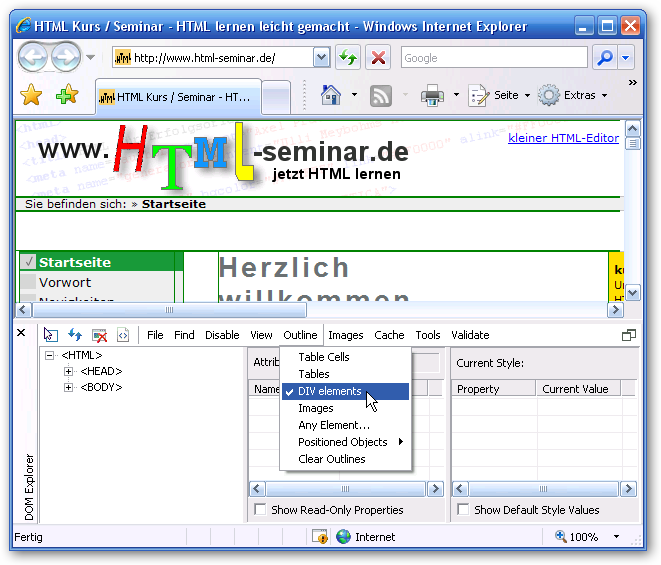The height and width of the screenshot is (565, 661).
Task: Choose Table Cells from Outline menu
Action: tap(345, 357)
